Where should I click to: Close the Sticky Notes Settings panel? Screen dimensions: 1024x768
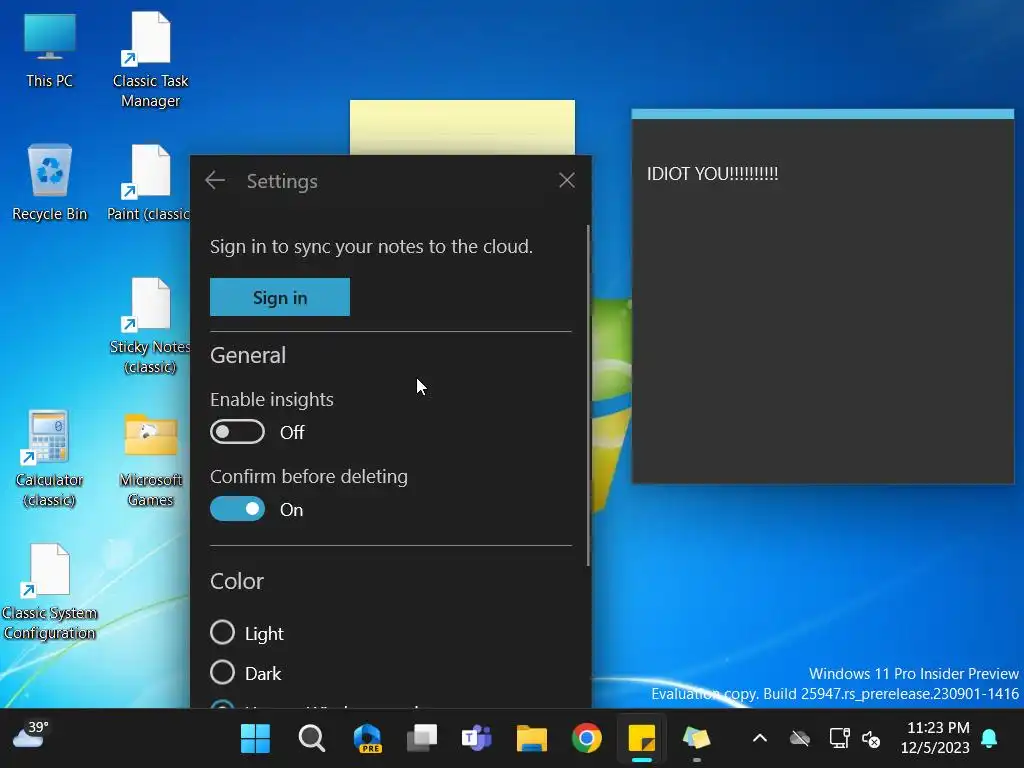[x=567, y=180]
